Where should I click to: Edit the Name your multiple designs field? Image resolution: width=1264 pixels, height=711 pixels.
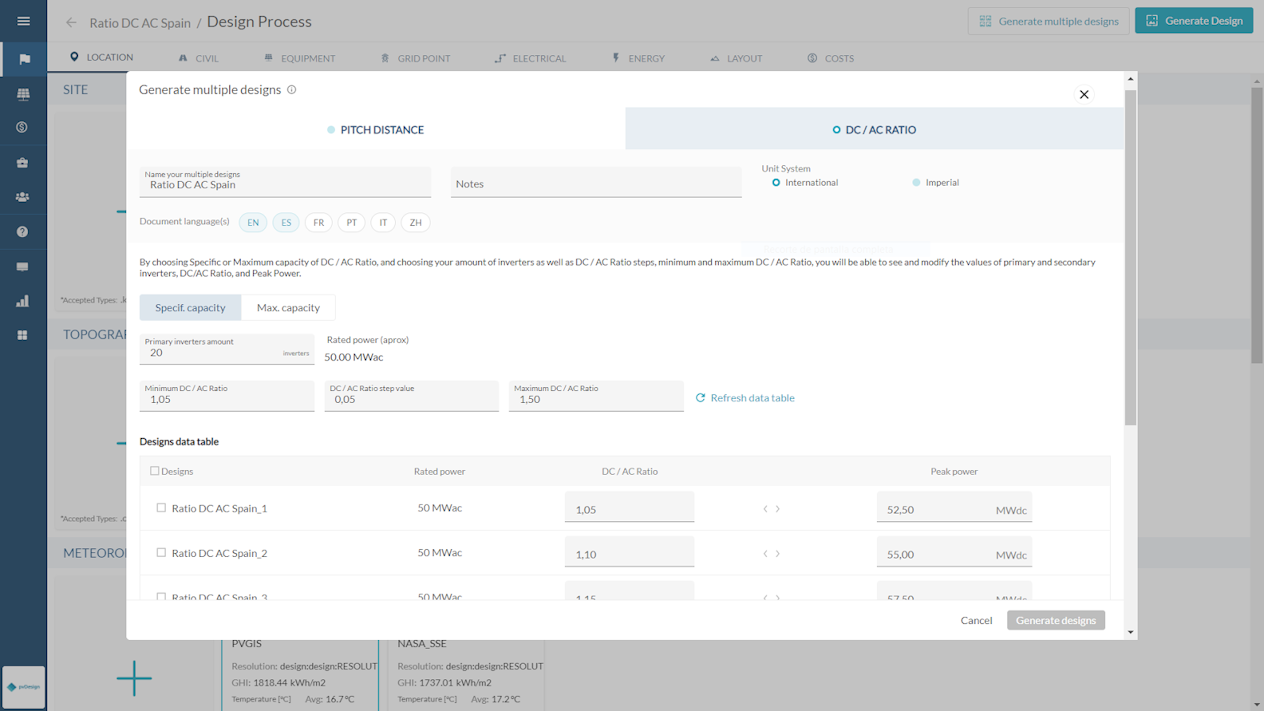285,182
